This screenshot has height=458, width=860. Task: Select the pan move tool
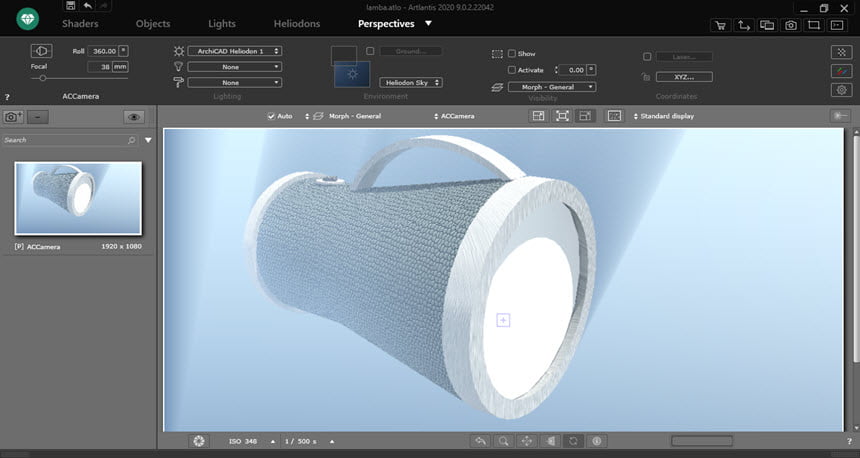pos(527,441)
